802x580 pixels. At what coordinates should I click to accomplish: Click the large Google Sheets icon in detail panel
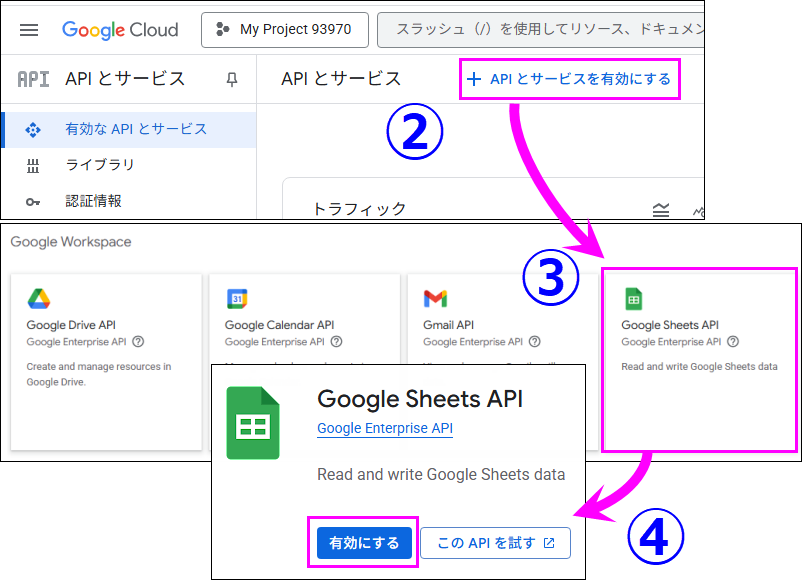[253, 423]
